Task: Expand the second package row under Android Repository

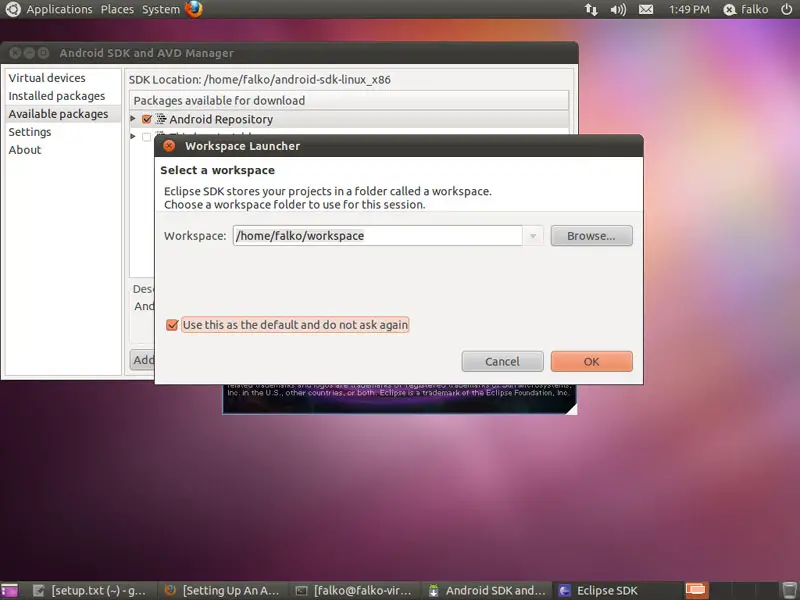Action: (x=133, y=136)
